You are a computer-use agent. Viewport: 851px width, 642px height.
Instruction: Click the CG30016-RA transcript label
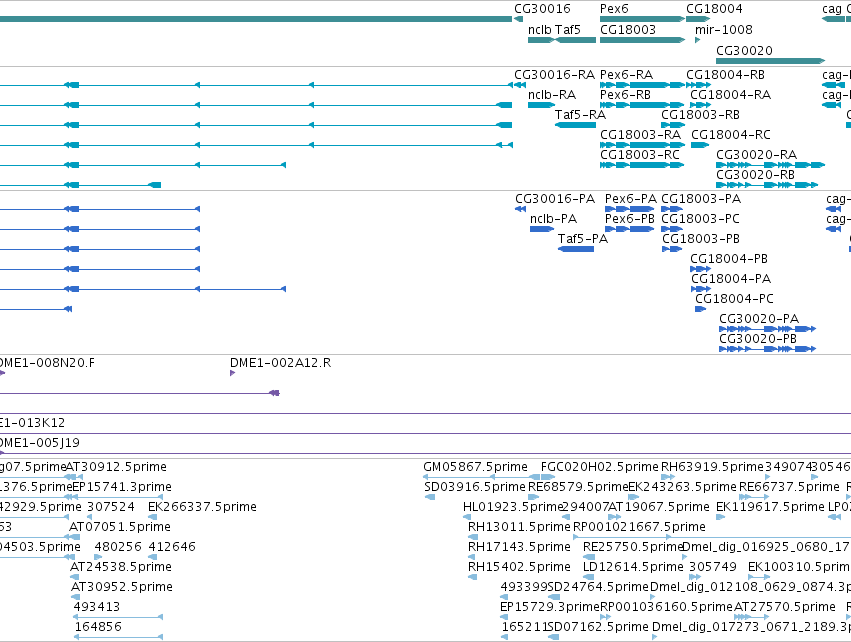point(555,74)
